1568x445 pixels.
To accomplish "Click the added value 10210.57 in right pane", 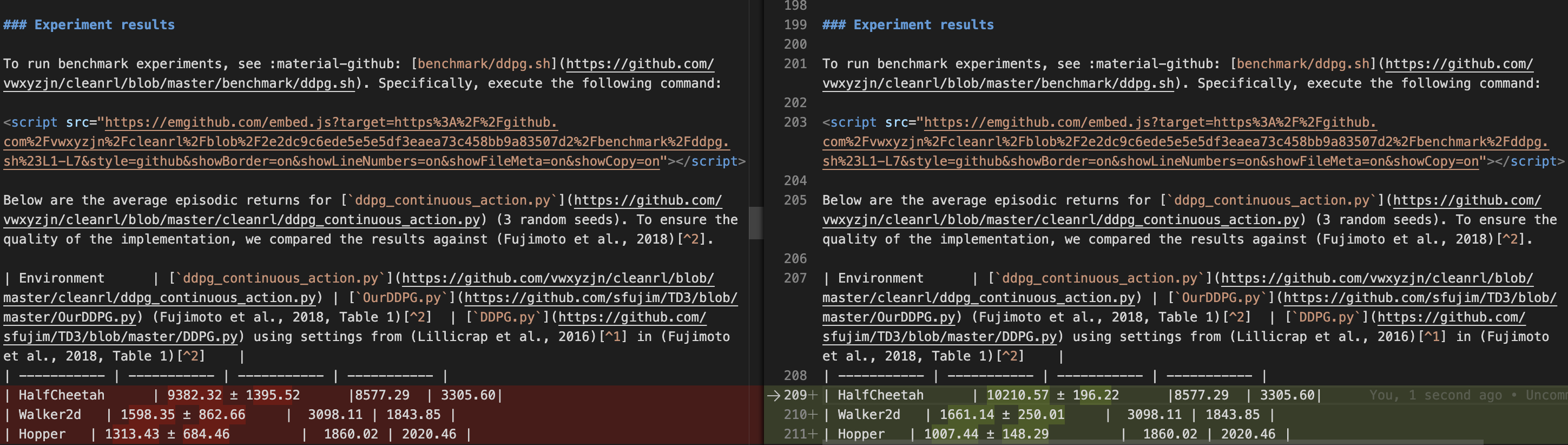I will click(x=1017, y=395).
